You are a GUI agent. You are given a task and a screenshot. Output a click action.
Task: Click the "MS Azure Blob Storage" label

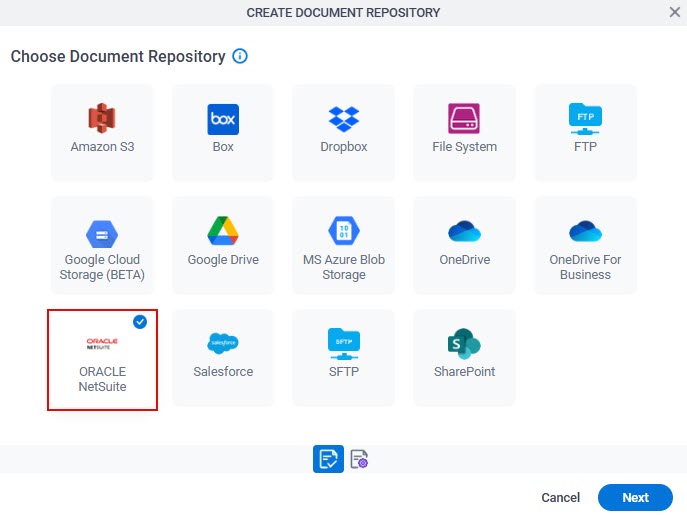[344, 267]
